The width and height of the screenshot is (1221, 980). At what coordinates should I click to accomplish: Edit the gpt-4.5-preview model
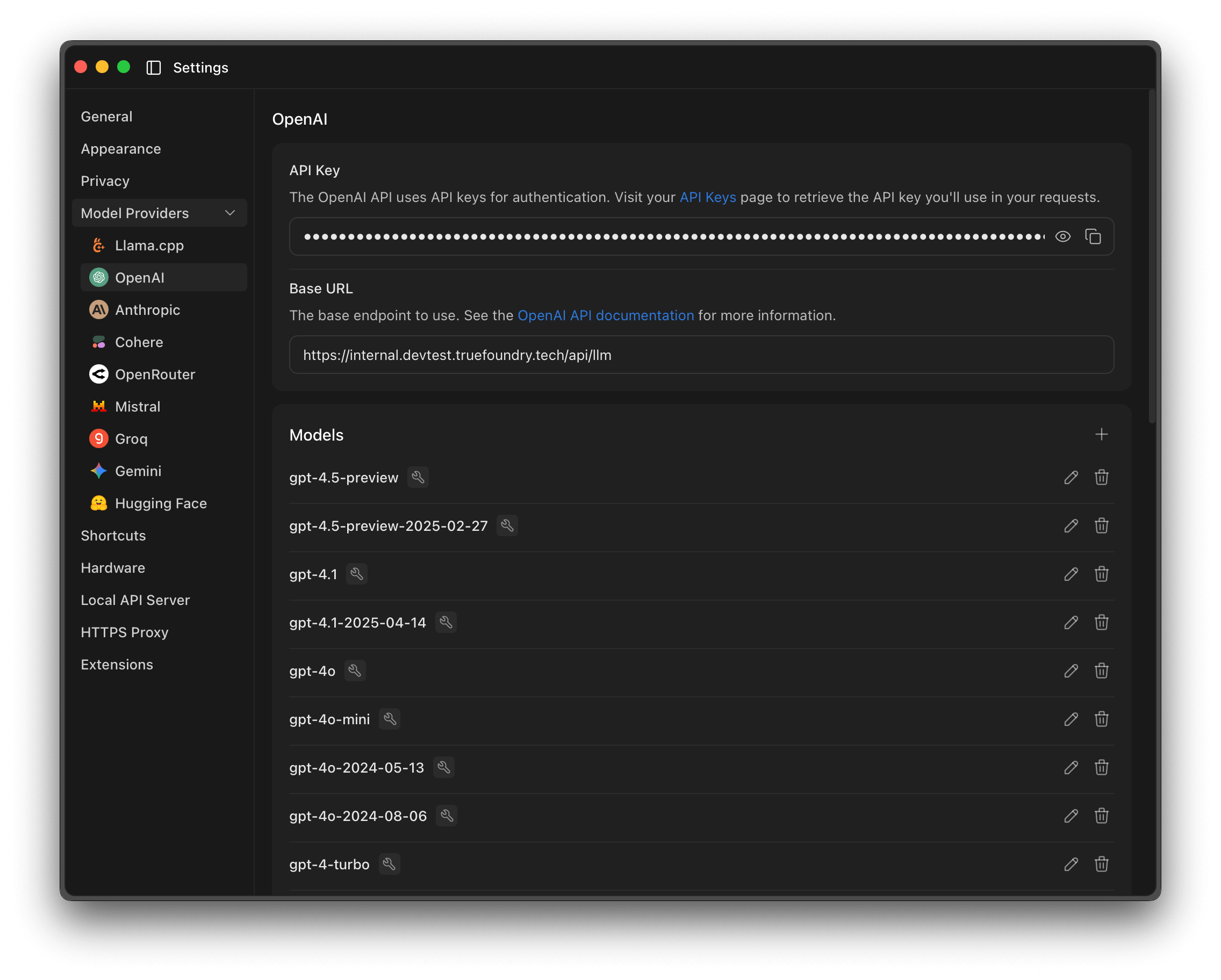1071,477
